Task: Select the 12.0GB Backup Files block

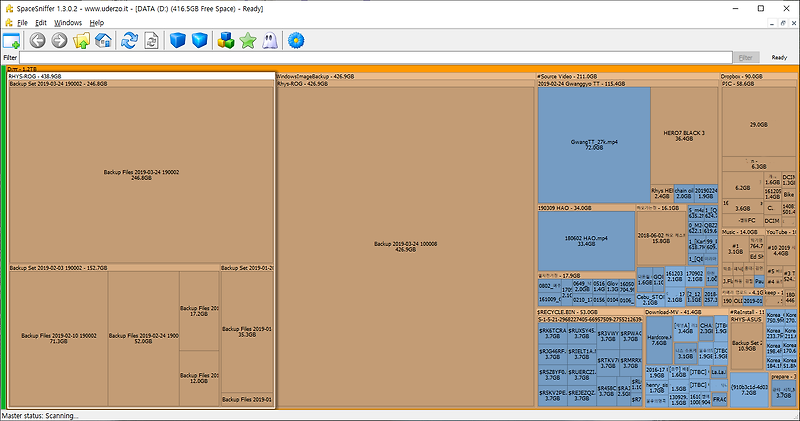Action: pyautogui.click(x=199, y=378)
